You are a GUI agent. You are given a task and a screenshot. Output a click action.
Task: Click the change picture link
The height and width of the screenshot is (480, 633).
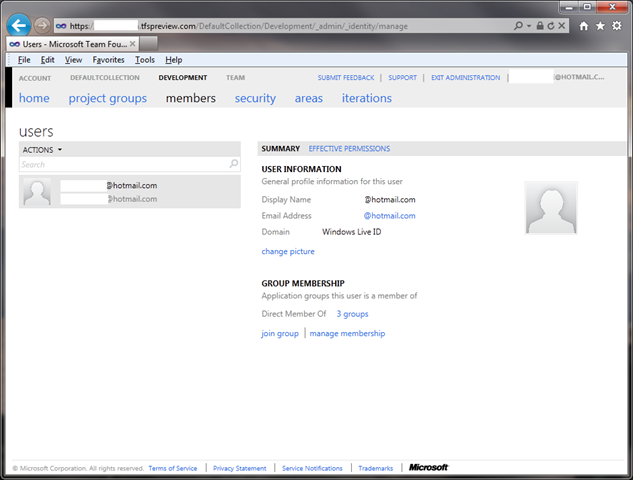[288, 251]
